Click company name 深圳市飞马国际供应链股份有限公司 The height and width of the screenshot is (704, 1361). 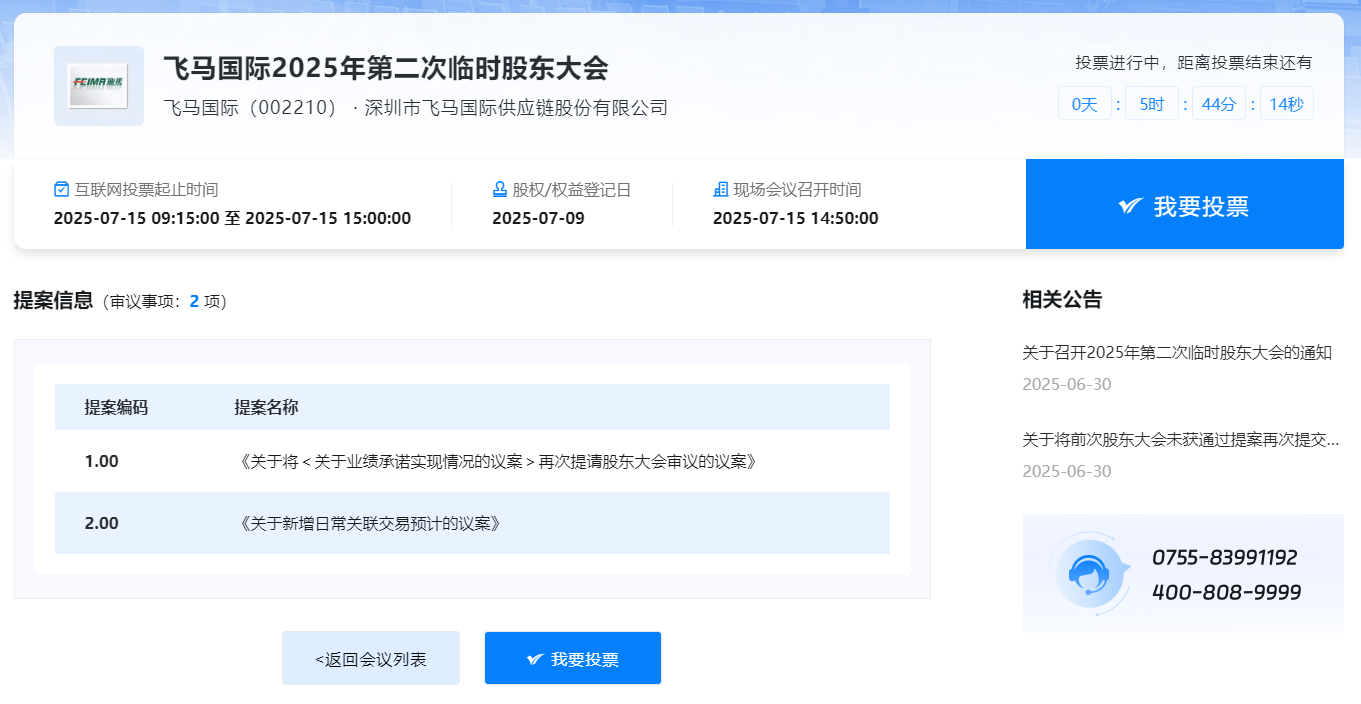tap(516, 107)
